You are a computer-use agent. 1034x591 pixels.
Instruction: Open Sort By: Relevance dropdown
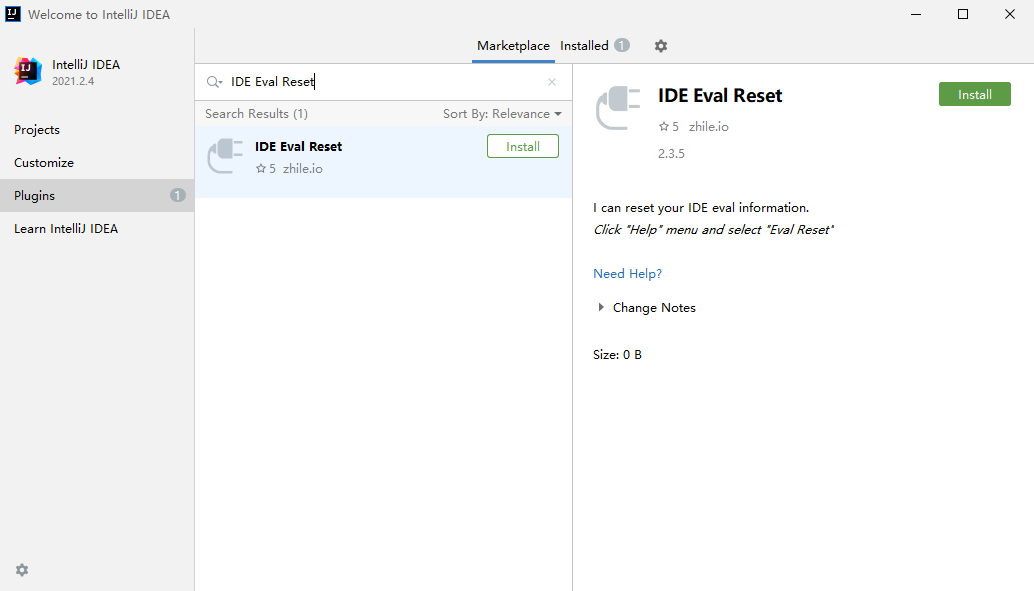[502, 113]
